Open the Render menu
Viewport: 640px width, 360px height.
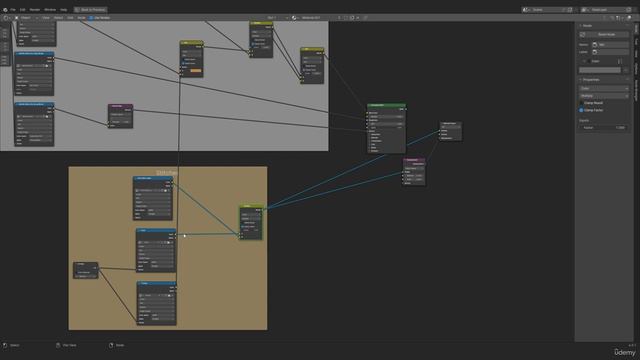35,9
